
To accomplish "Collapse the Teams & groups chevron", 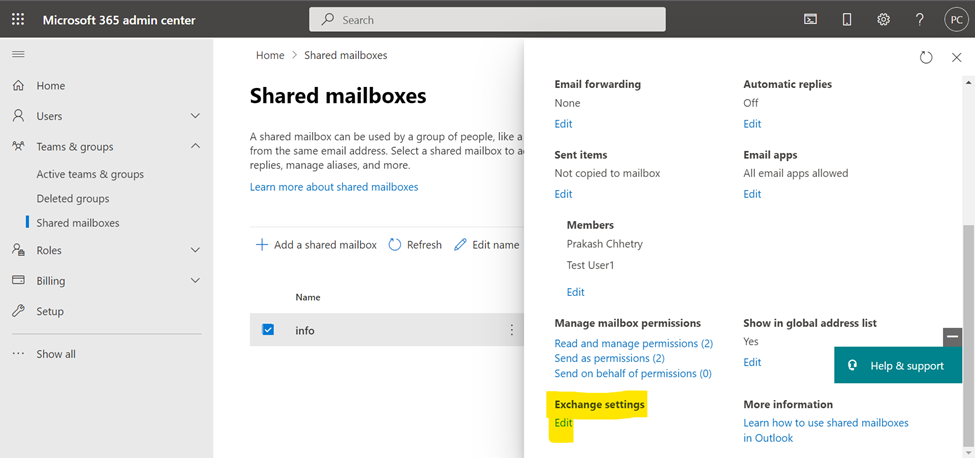I will (x=195, y=147).
